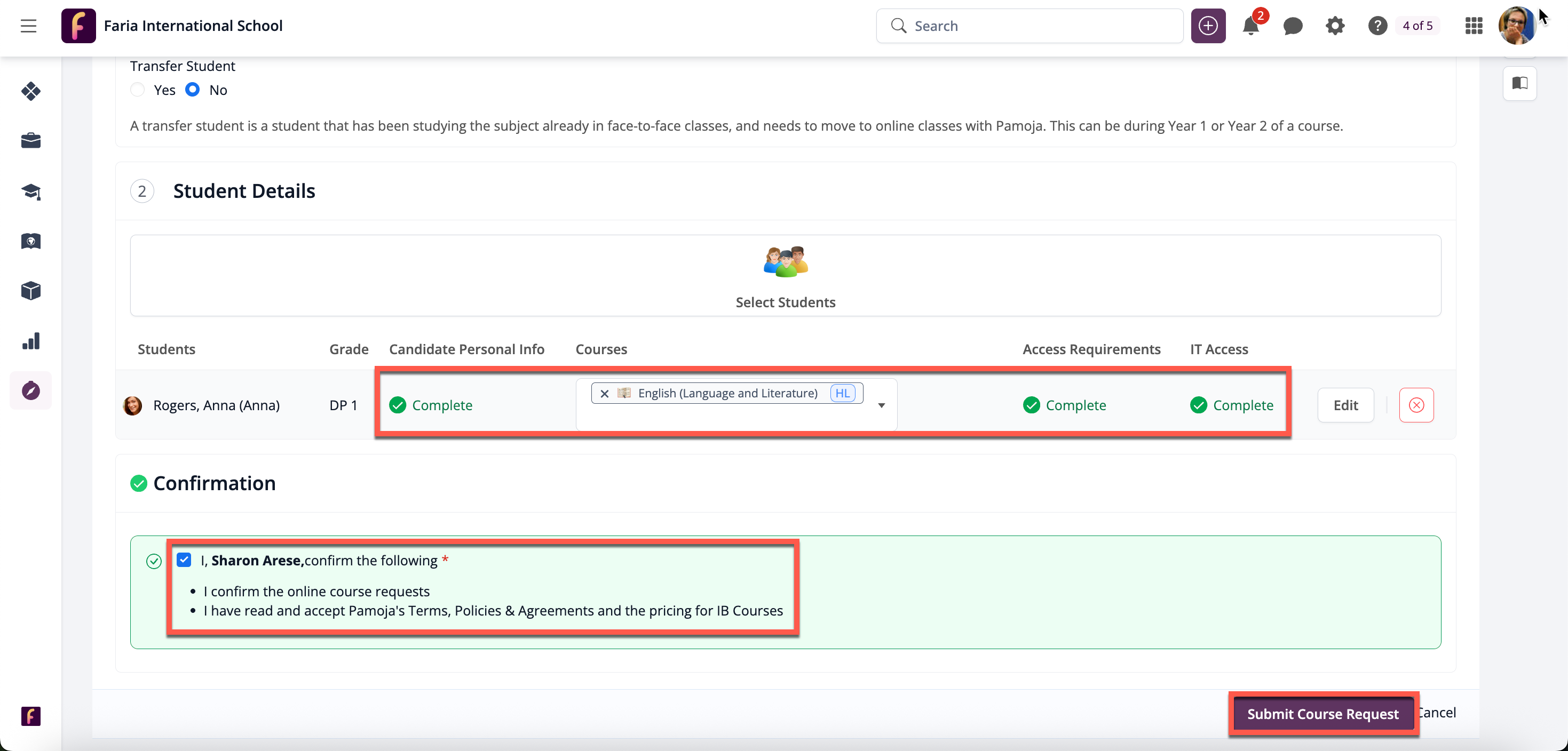The width and height of the screenshot is (1568, 751).
Task: Open the apps grid launcher
Action: (x=1473, y=26)
